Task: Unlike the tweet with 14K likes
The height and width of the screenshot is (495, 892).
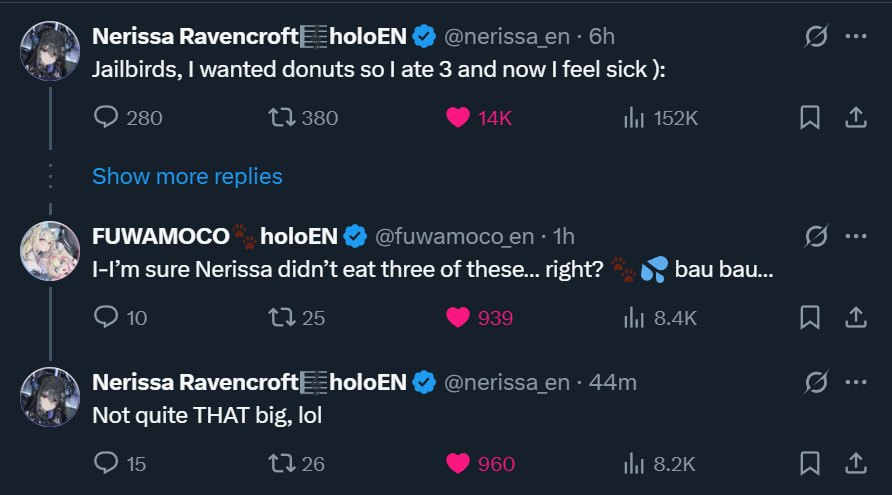Action: click(458, 118)
